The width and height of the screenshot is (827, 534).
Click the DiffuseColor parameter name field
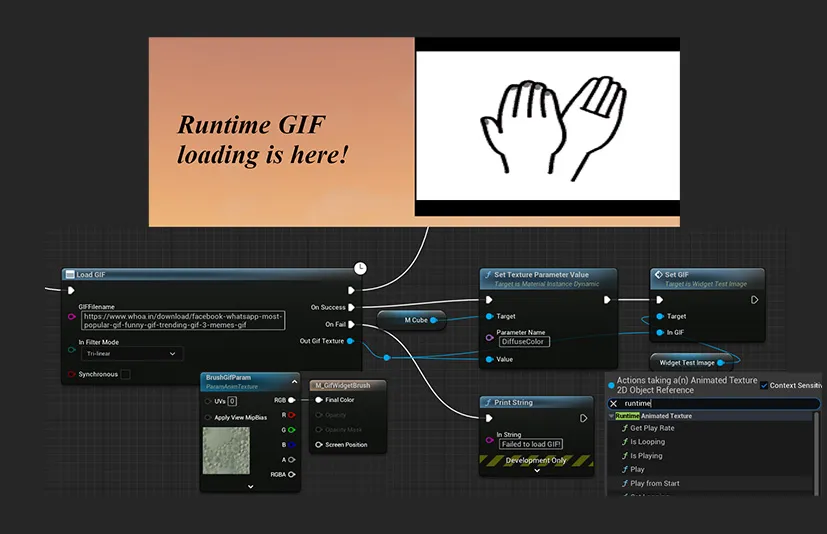pos(524,342)
